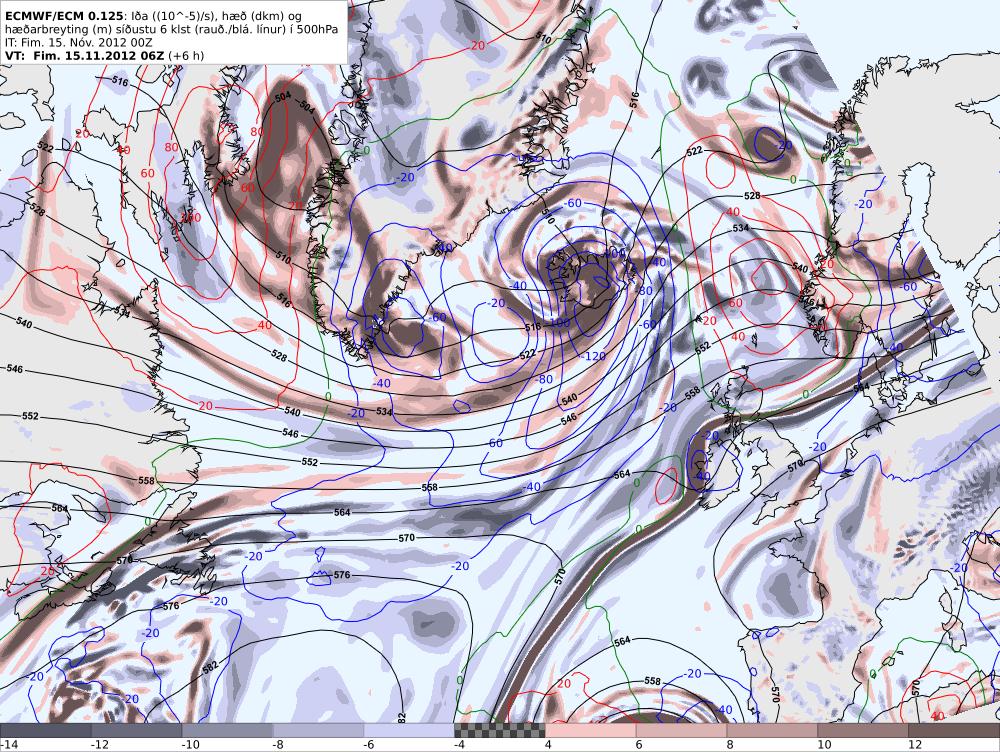Click legend swatch between 8 and 10
The image size is (1000, 752).
pos(772,730)
